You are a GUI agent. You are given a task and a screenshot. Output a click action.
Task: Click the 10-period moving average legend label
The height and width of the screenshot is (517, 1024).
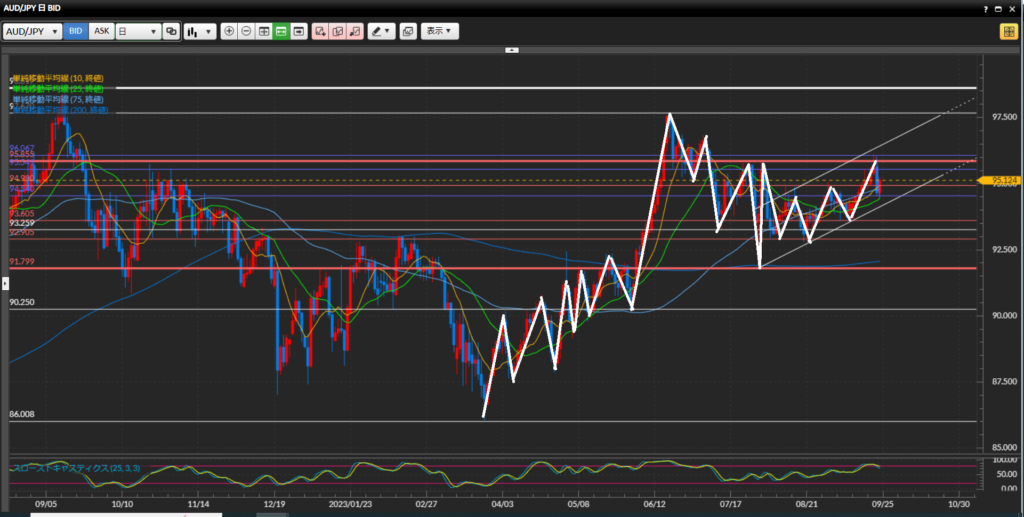click(x=58, y=78)
